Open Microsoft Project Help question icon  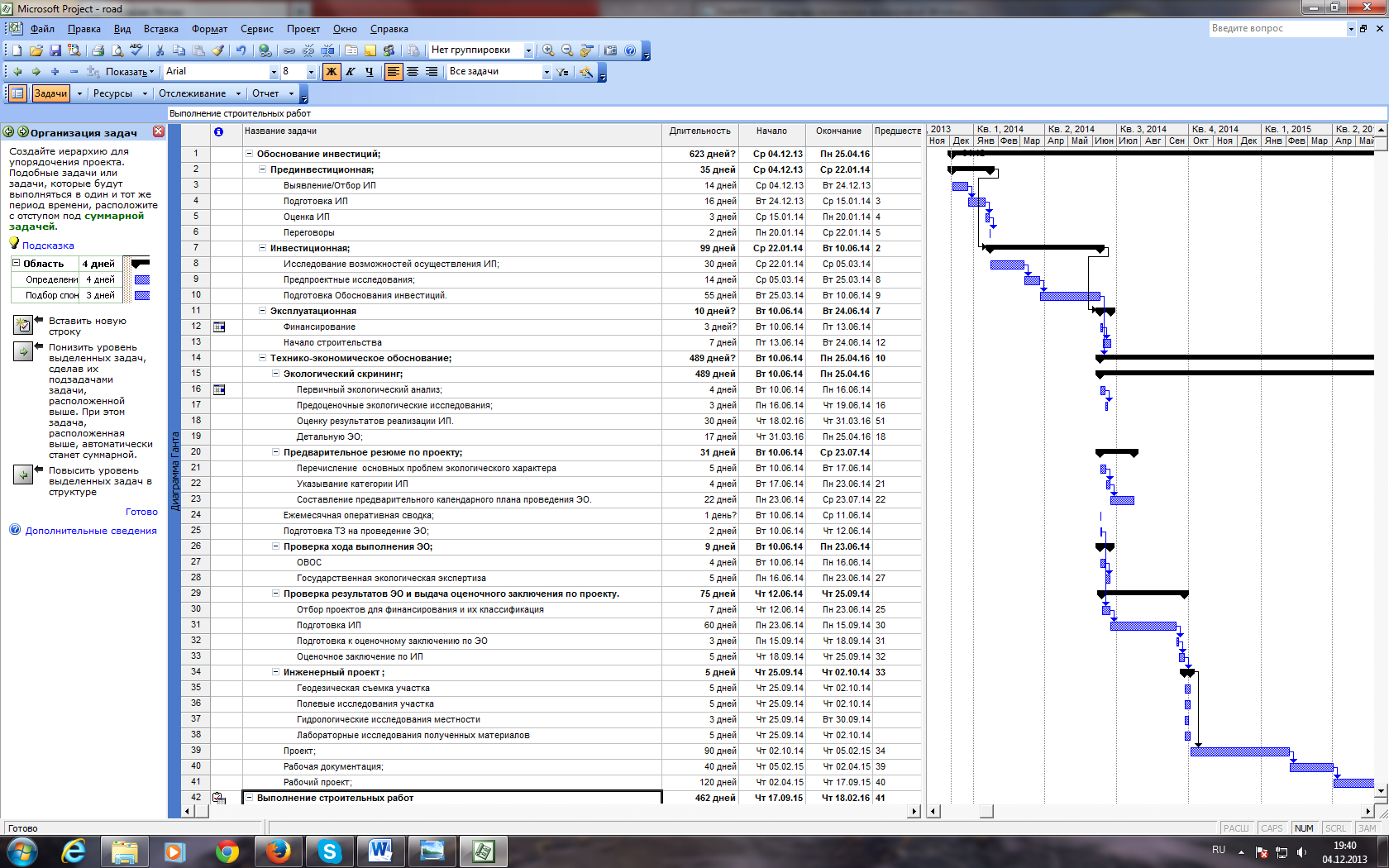tap(630, 50)
